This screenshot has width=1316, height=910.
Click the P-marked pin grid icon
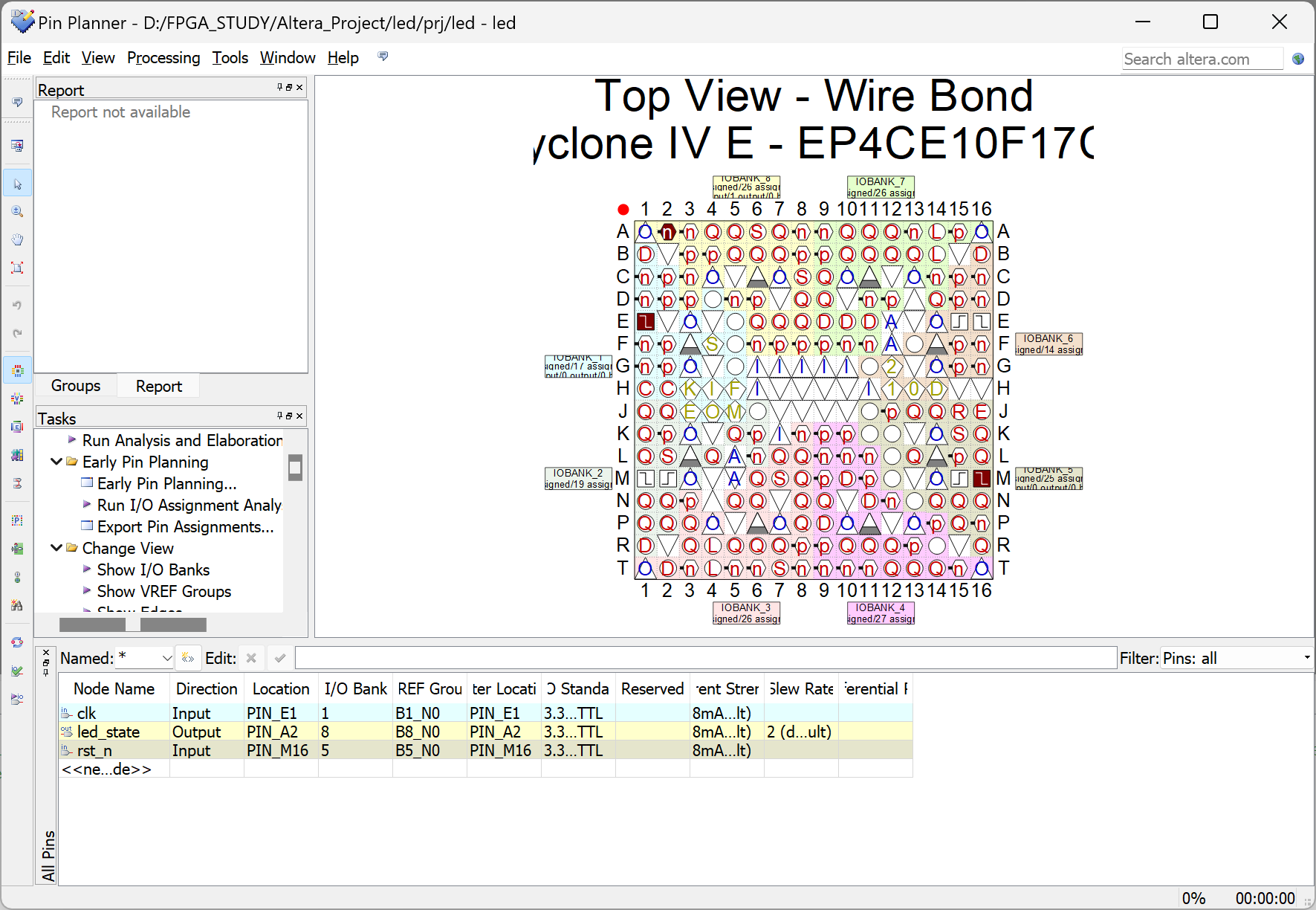coord(17,520)
